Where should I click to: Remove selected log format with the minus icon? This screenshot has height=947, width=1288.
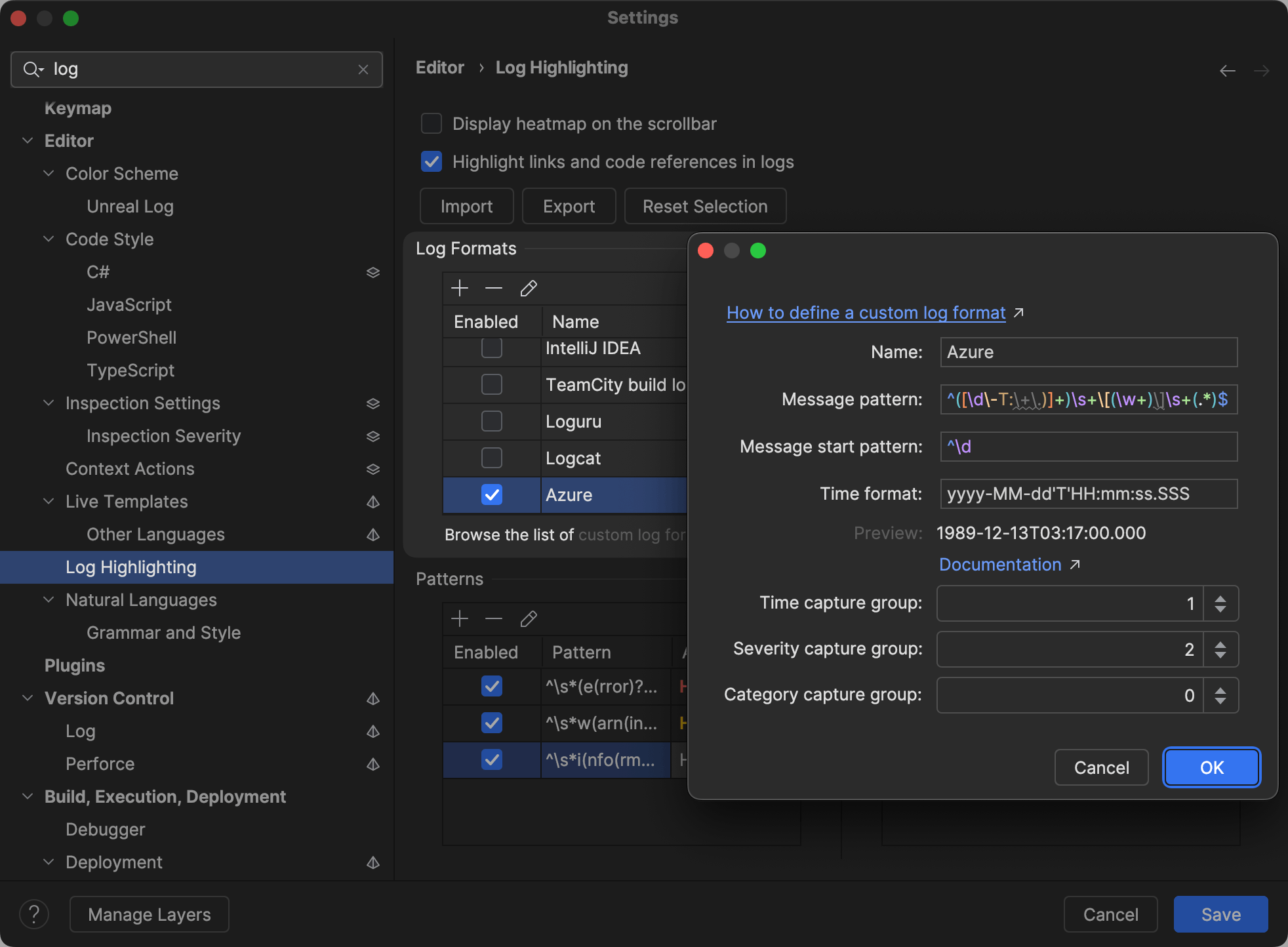click(494, 288)
